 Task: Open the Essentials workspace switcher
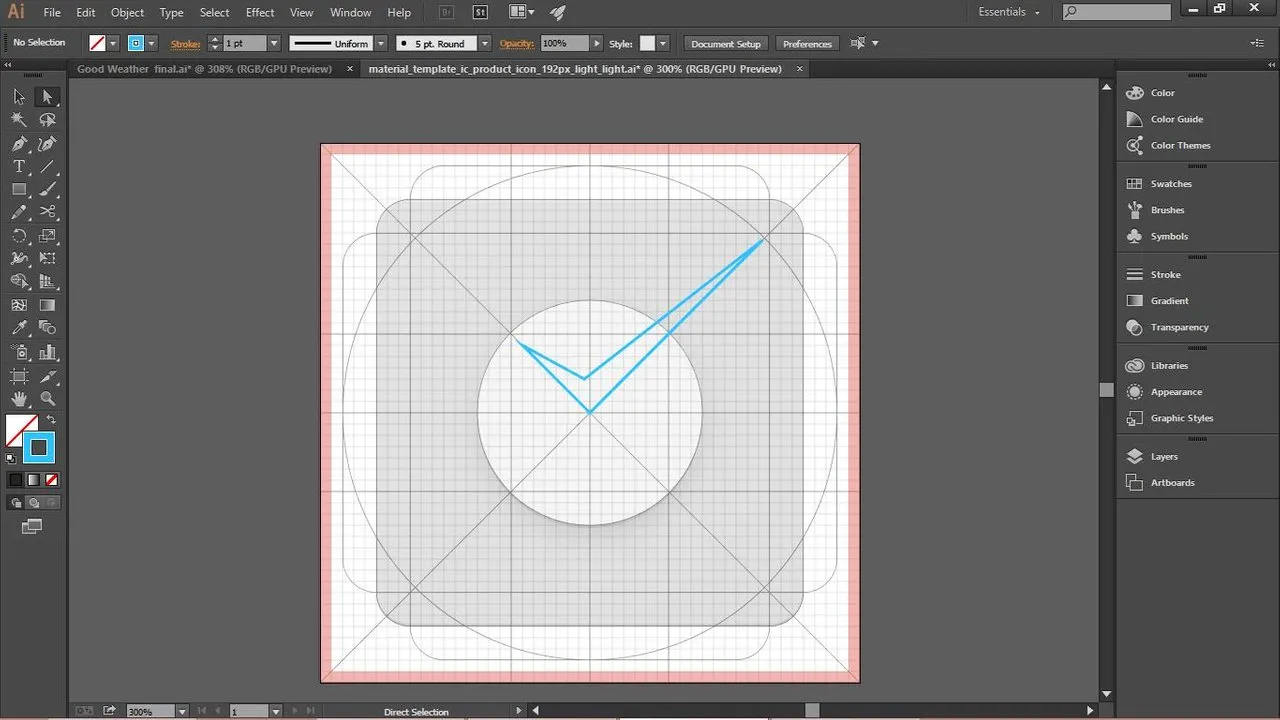pyautogui.click(x=1009, y=12)
